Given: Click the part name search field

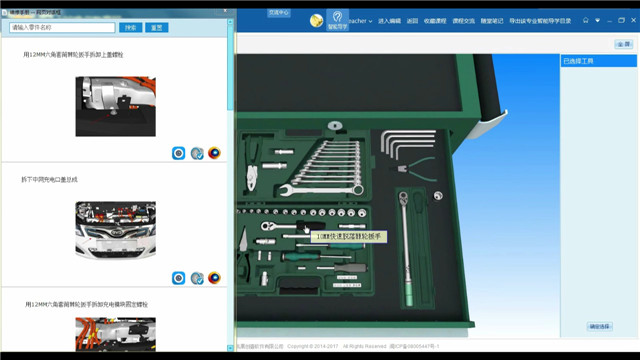Looking at the screenshot, I should tap(62, 27).
